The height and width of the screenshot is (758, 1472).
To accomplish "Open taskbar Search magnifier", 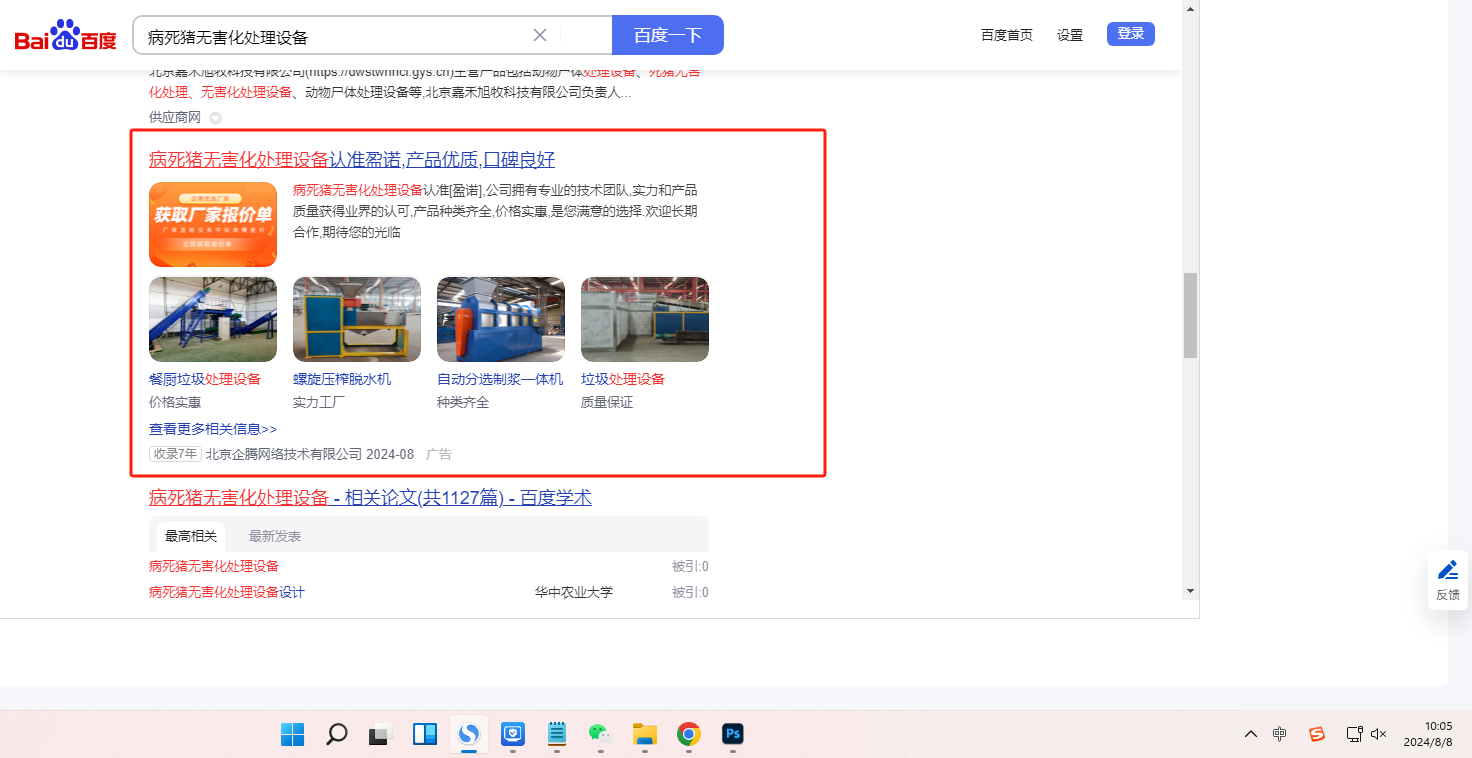I will pos(337,735).
